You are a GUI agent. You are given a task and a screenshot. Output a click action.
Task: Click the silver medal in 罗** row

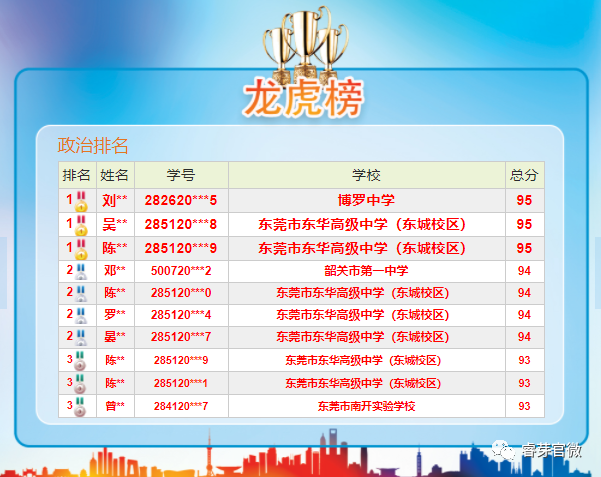point(80,316)
